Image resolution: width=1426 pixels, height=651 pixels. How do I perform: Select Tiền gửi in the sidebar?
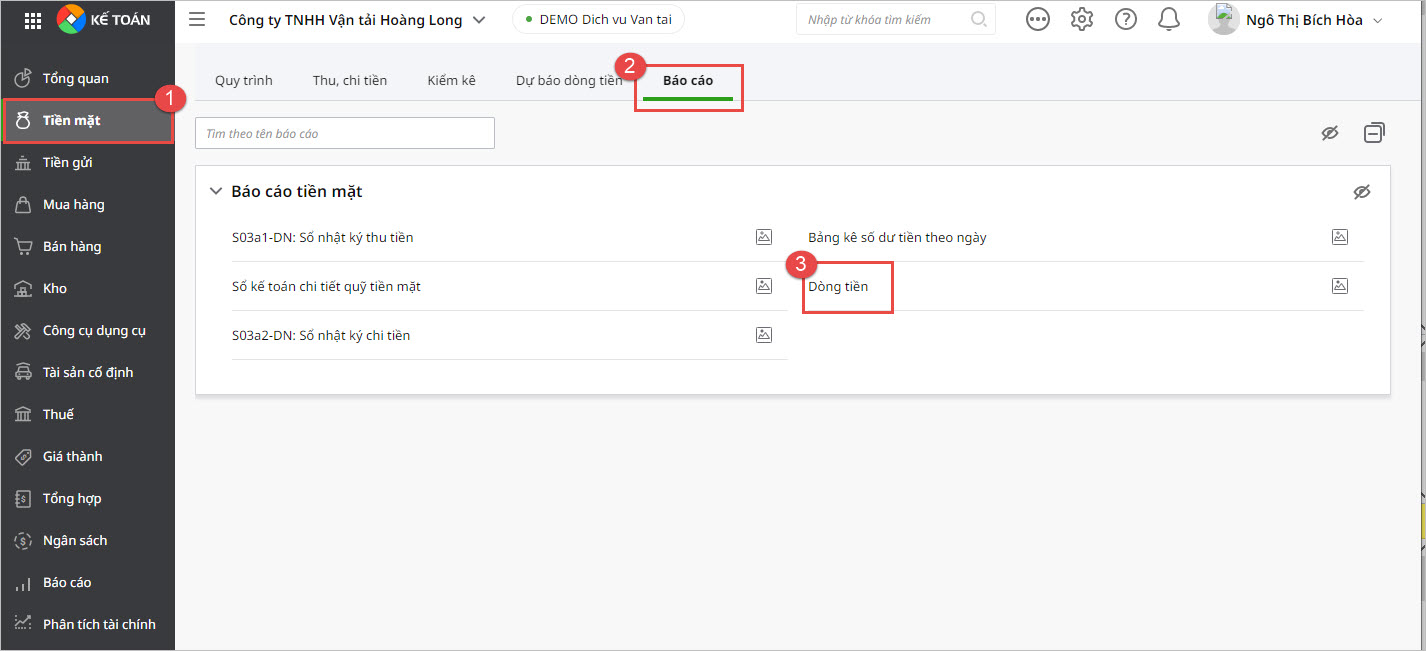pyautogui.click(x=67, y=162)
